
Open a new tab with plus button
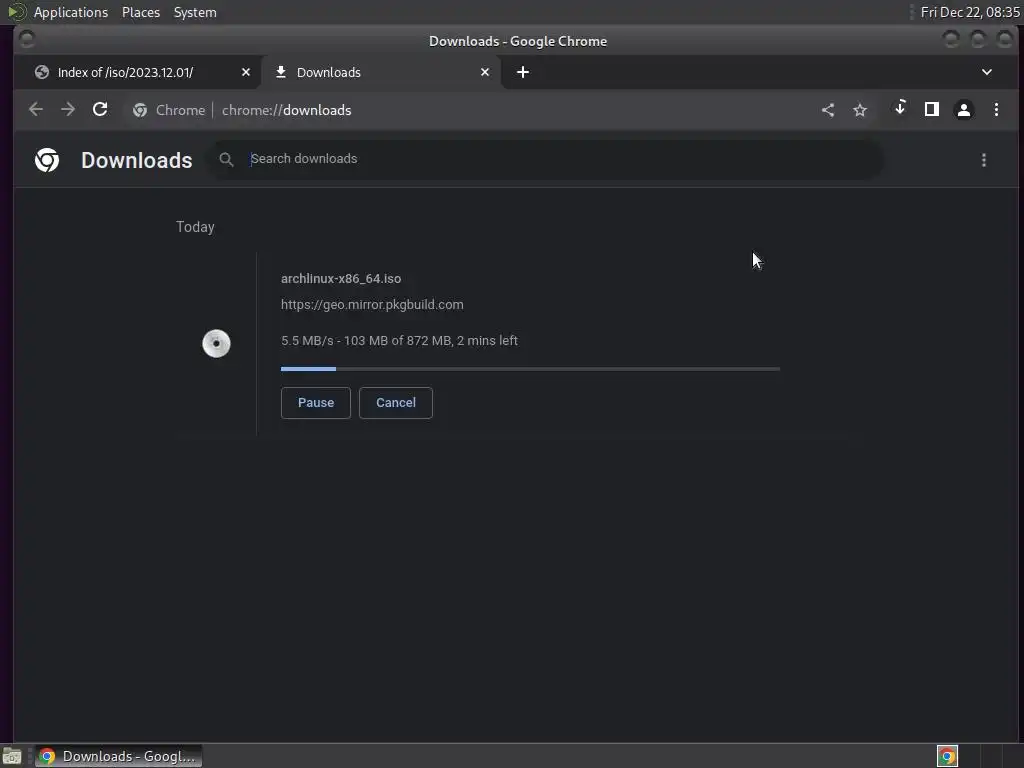tap(522, 72)
